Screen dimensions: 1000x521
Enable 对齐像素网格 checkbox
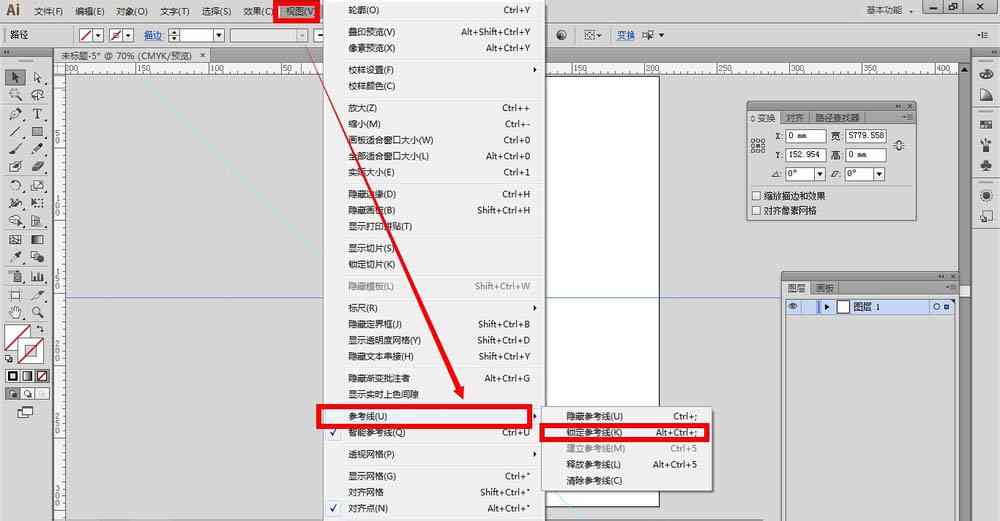point(756,210)
